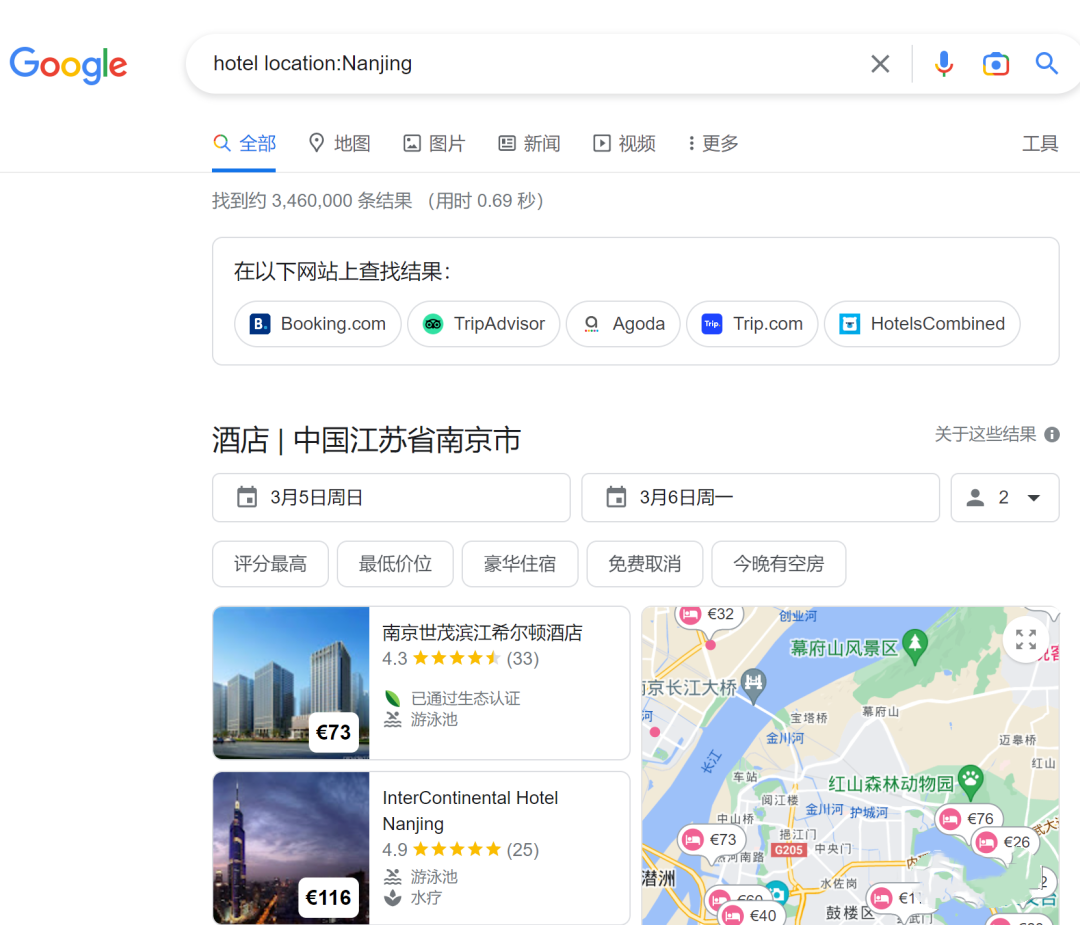
Task: Open check-out date 3月6日周一
Action: (760, 497)
